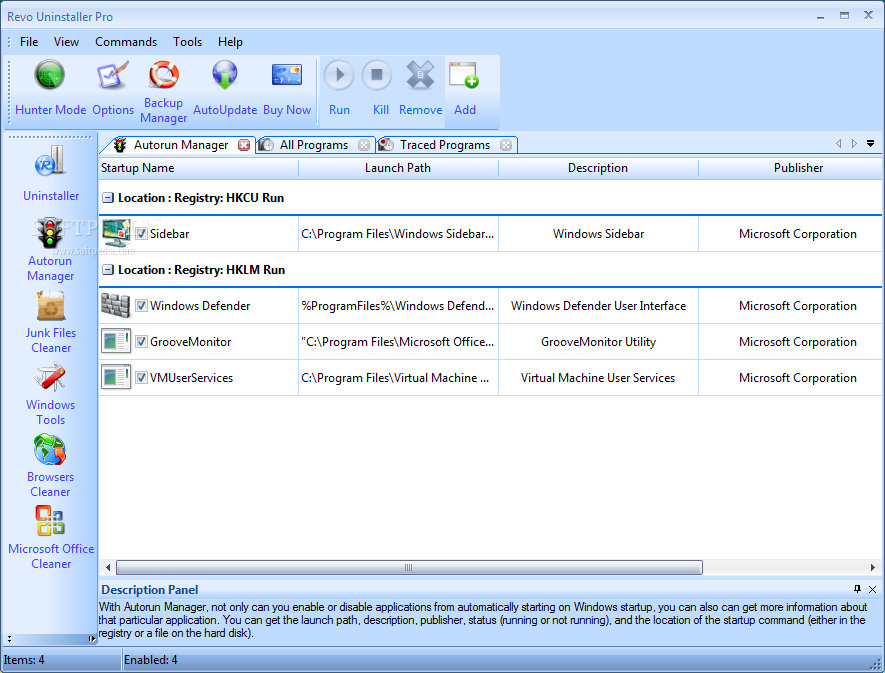Close the All Programs tab

point(364,145)
